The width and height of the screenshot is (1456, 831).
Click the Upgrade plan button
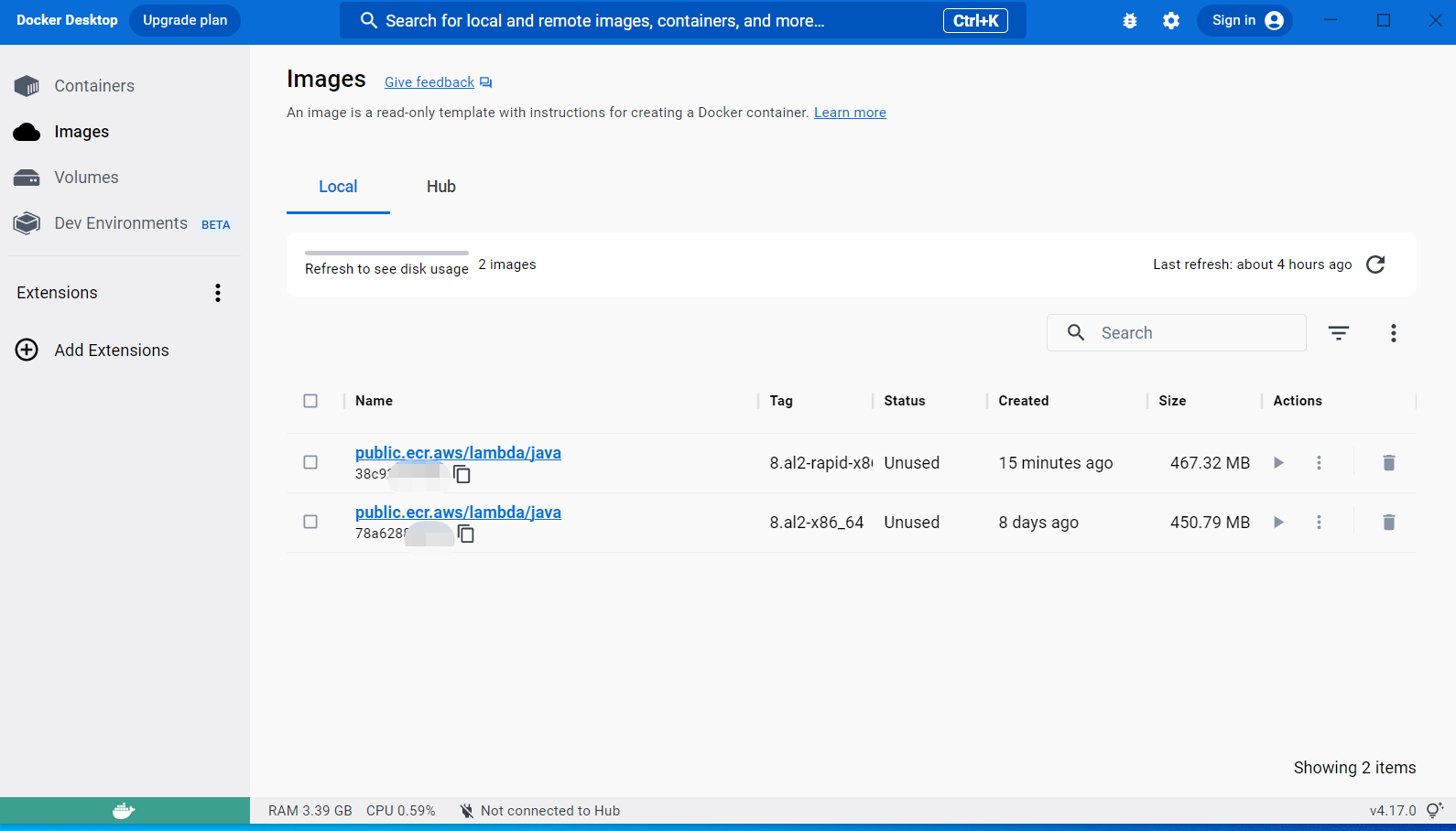185,20
